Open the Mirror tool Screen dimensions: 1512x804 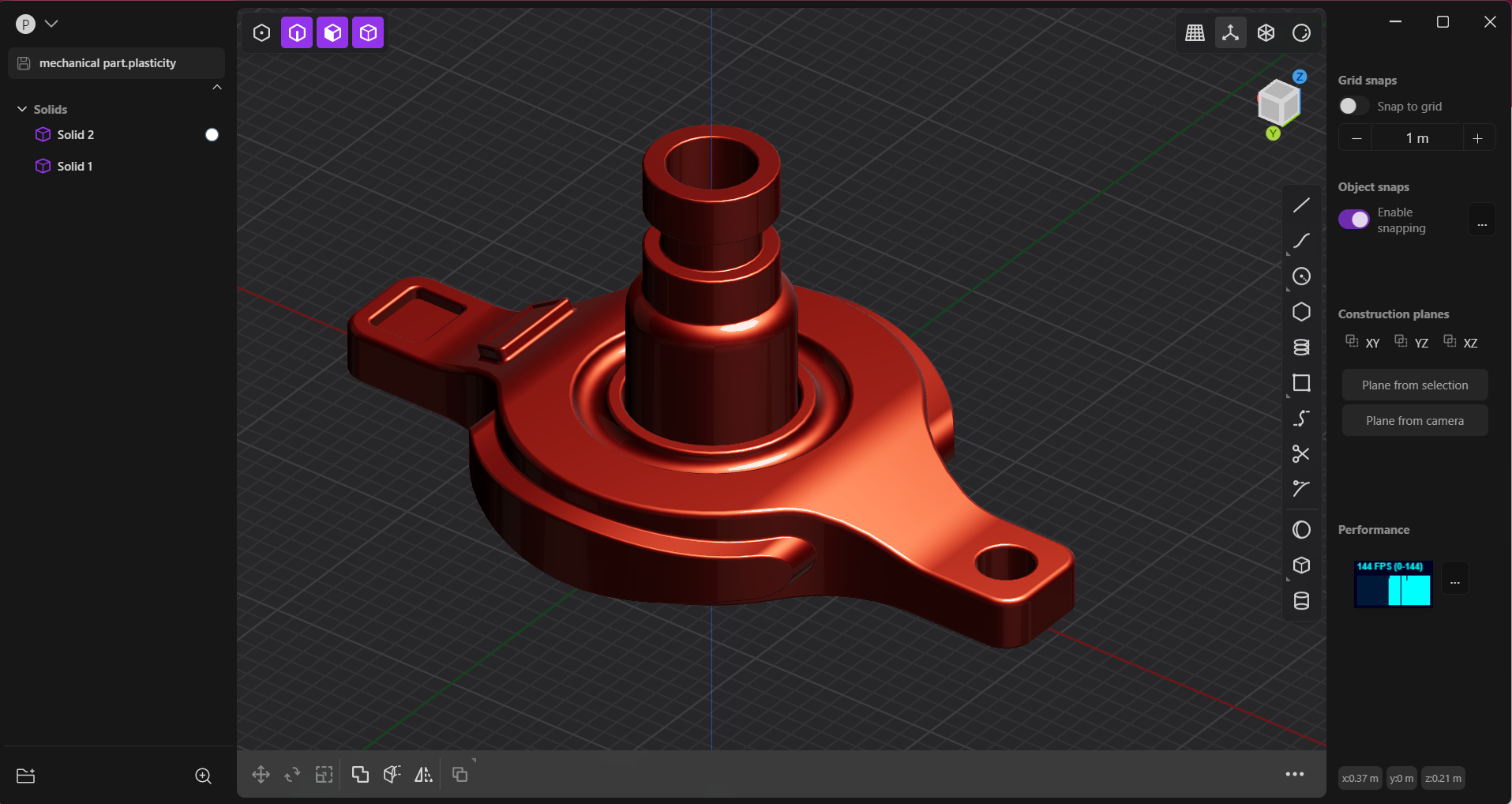(x=424, y=775)
